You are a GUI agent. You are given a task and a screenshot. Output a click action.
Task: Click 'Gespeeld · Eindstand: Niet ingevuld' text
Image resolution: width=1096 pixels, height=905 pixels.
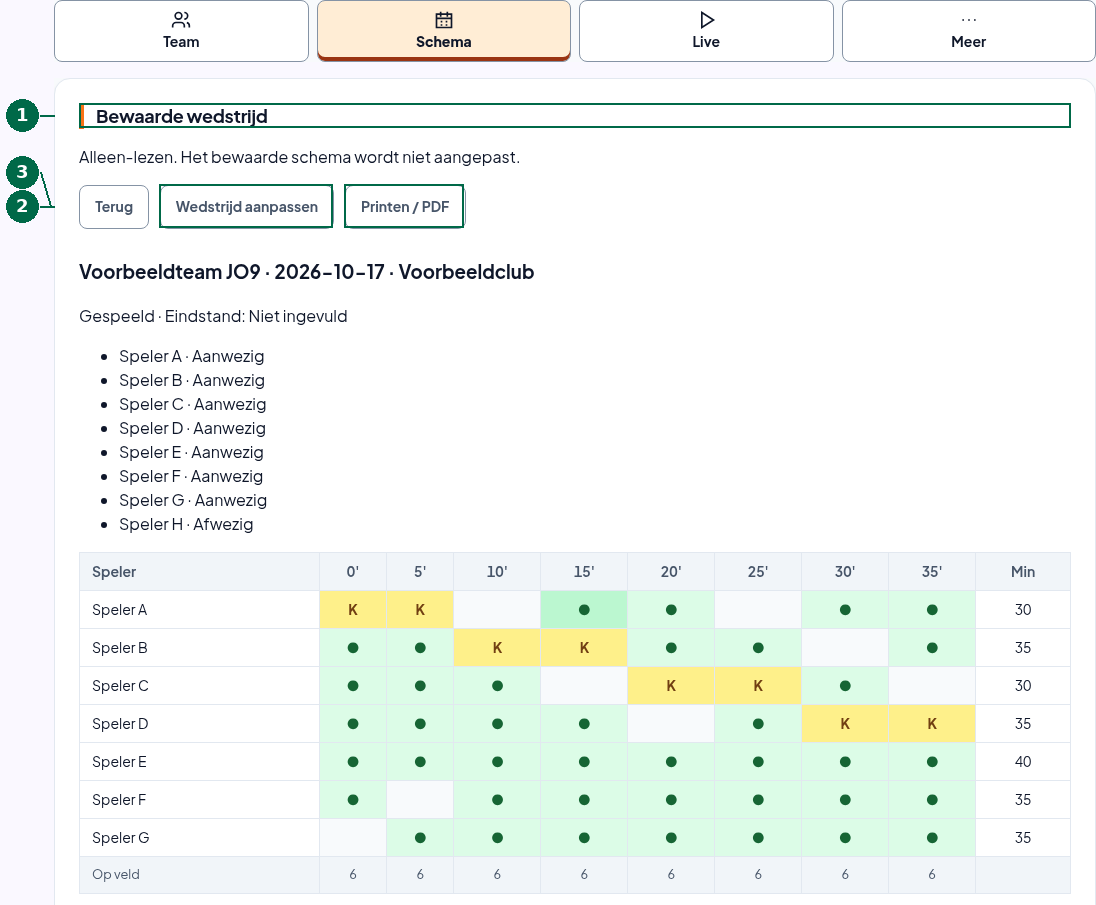[213, 317]
